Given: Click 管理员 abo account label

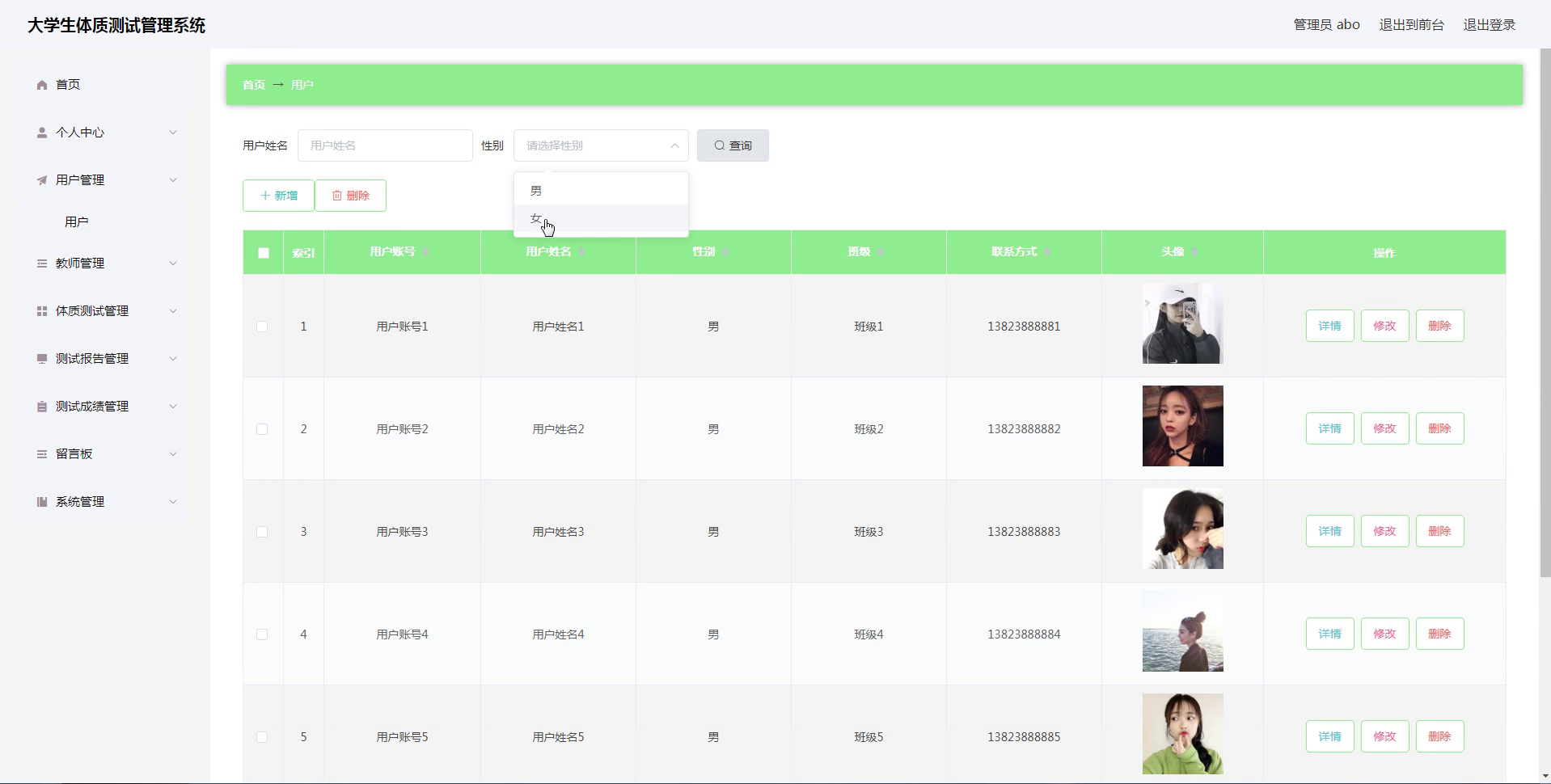Looking at the screenshot, I should tap(1326, 25).
